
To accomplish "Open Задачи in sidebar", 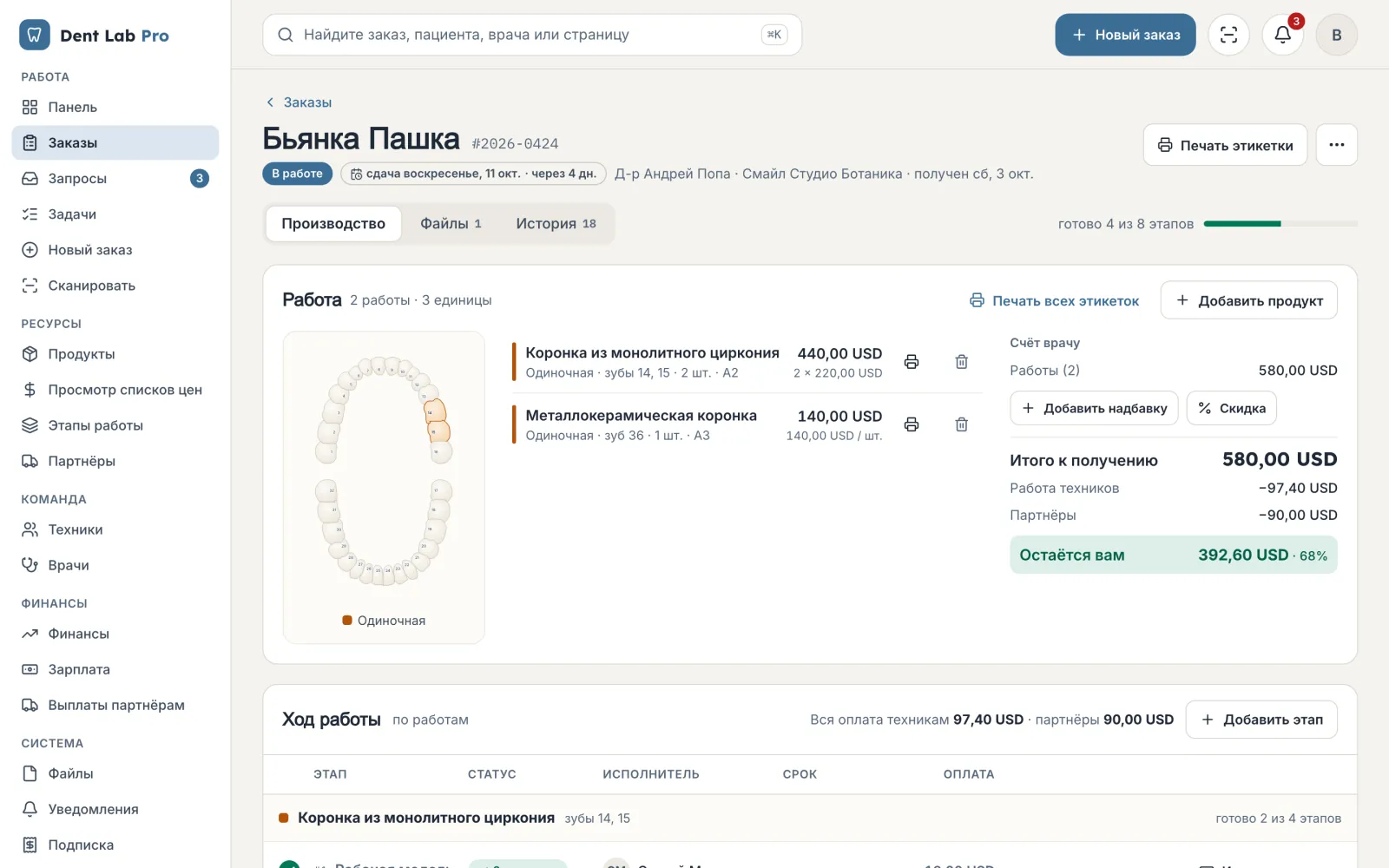I will pyautogui.click(x=115, y=214).
